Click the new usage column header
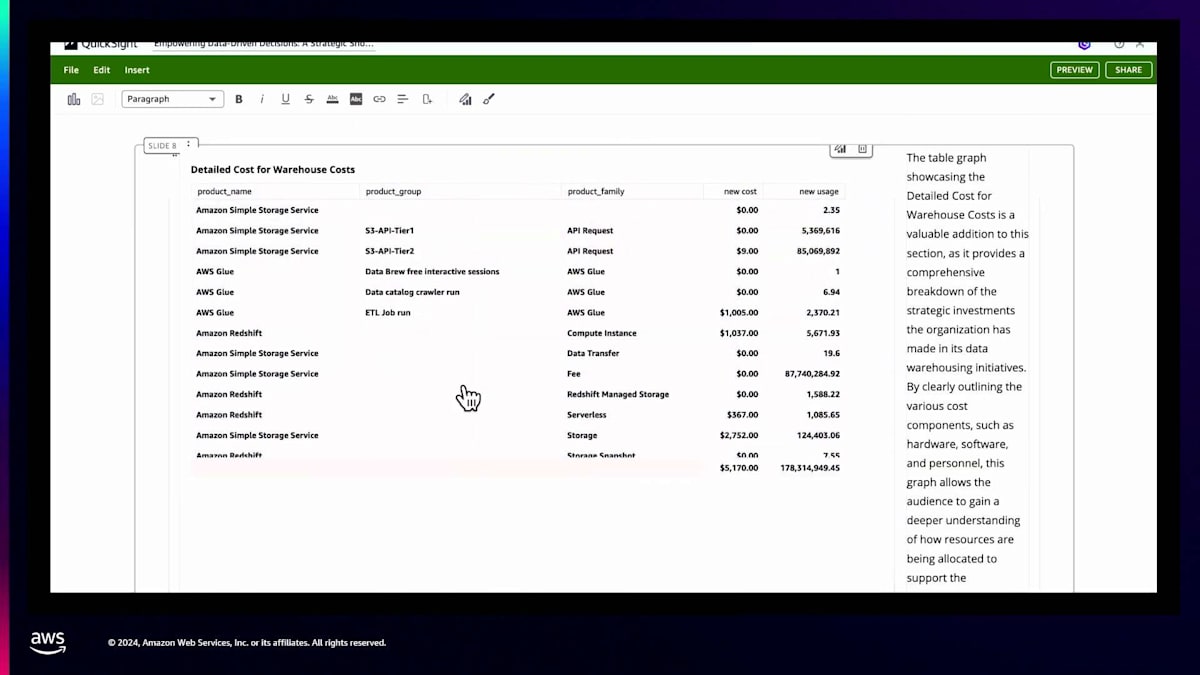Viewport: 1200px width, 675px height. pyautogui.click(x=819, y=191)
